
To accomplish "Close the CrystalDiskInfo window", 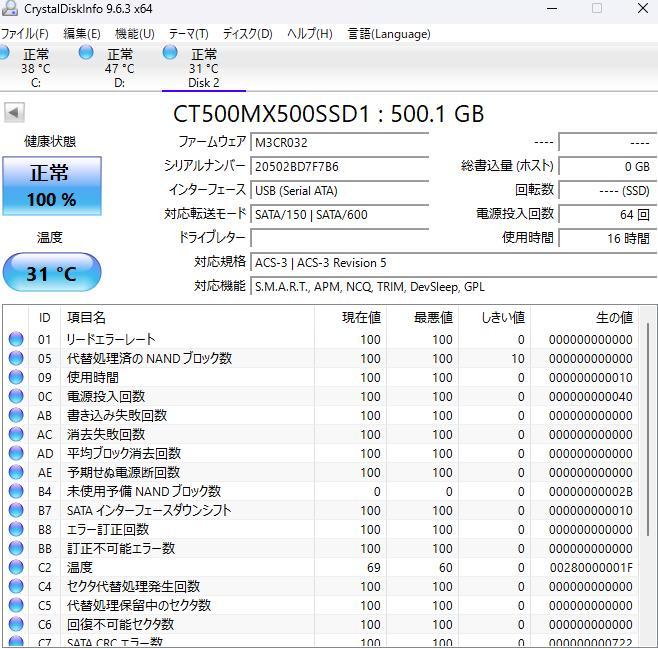I will [642, 8].
